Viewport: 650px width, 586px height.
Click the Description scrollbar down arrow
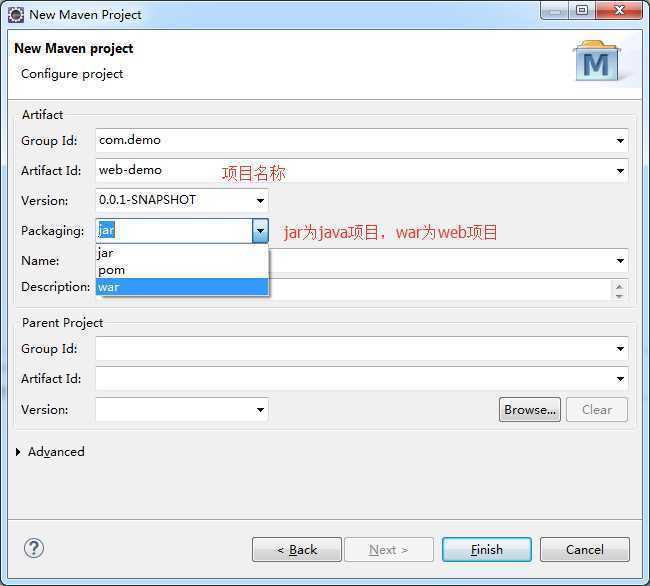[619, 296]
